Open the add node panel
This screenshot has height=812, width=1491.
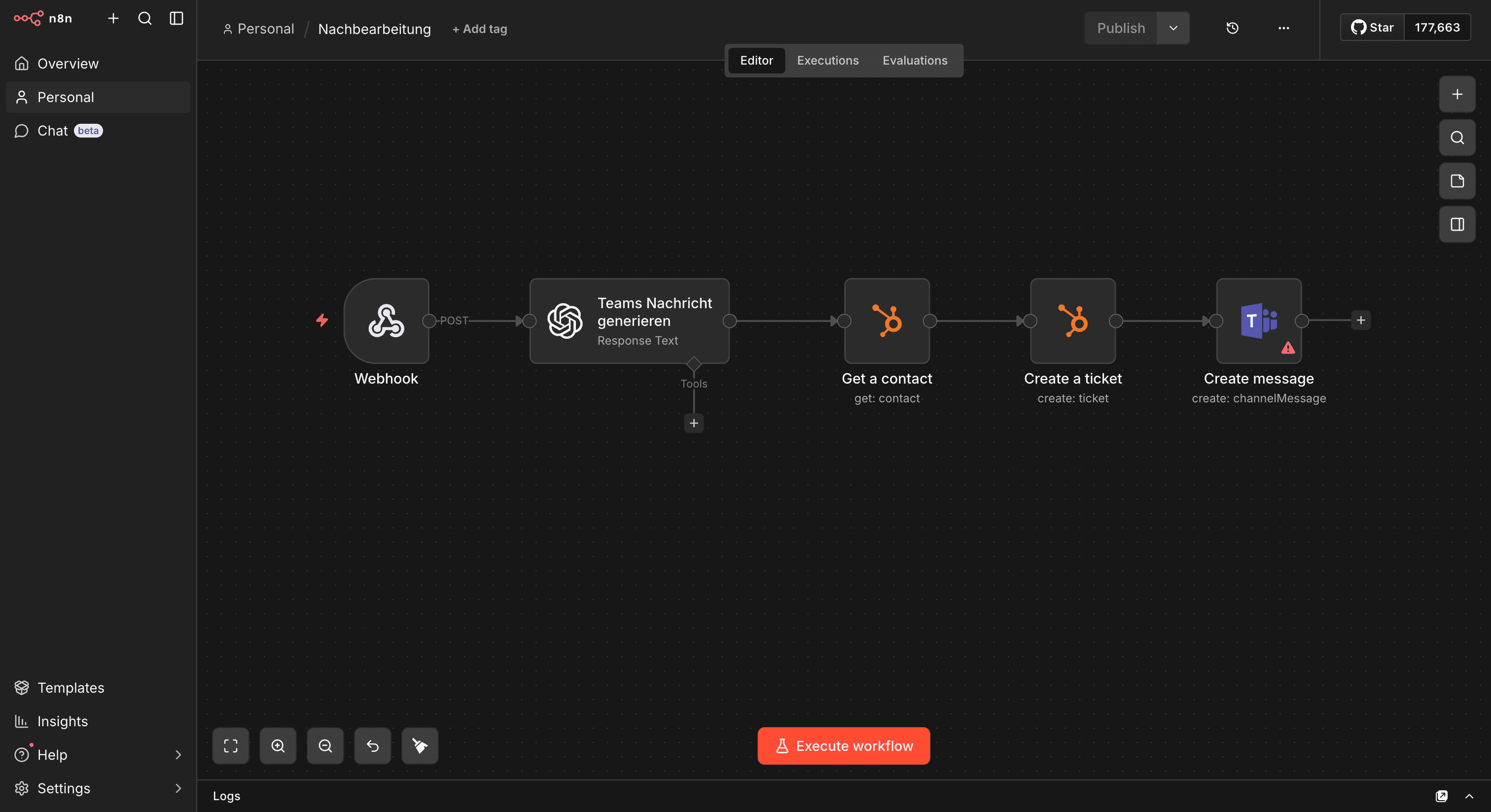click(x=1457, y=94)
